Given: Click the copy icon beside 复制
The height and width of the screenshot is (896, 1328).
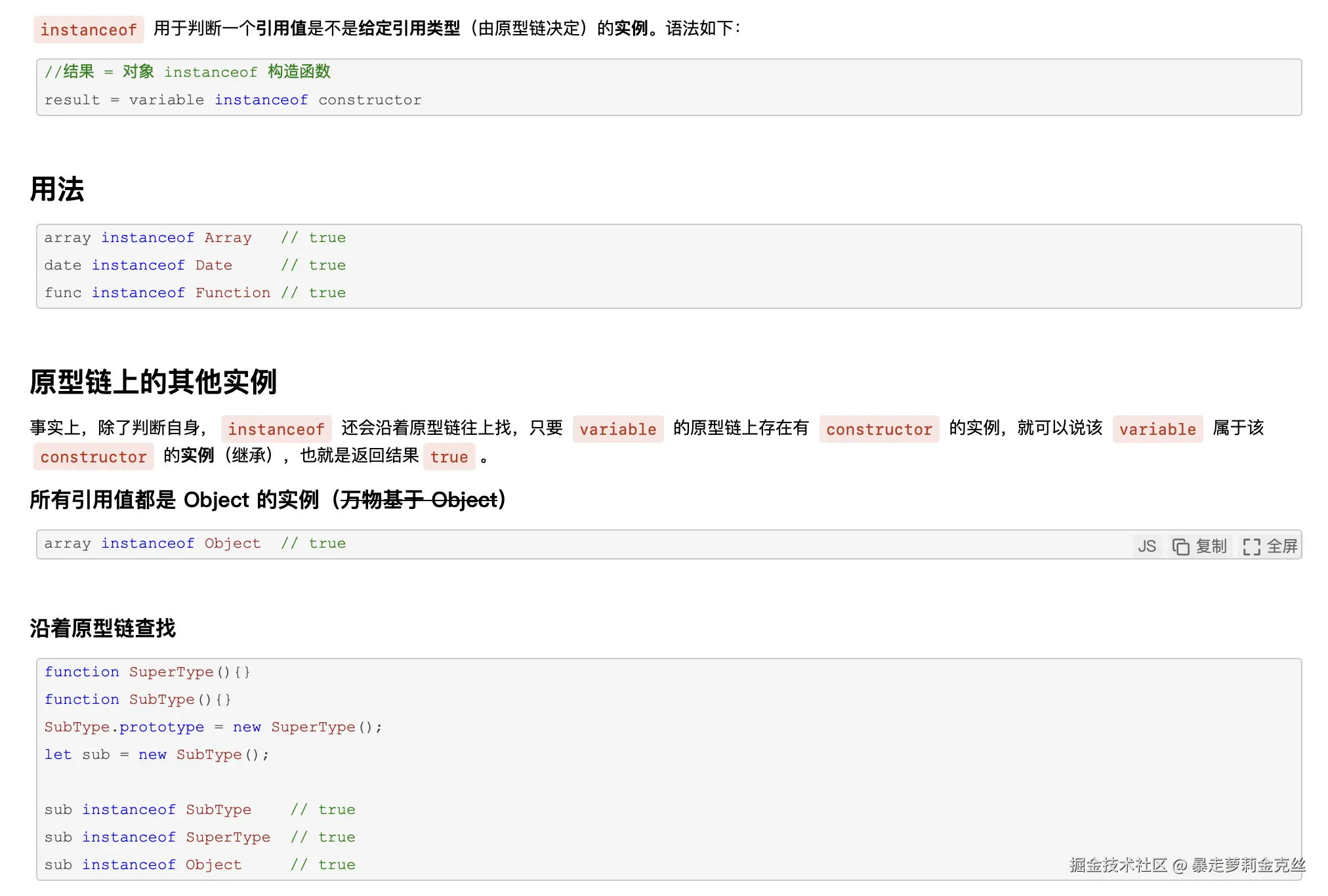Looking at the screenshot, I should pos(1180,546).
